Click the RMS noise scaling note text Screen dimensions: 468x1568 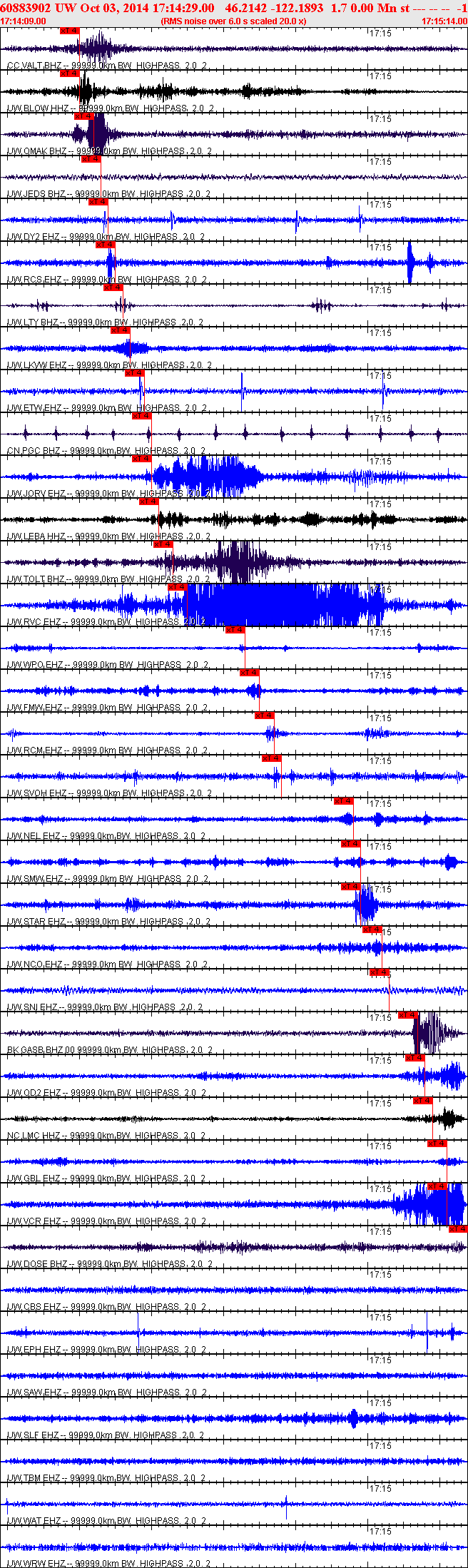(234, 21)
